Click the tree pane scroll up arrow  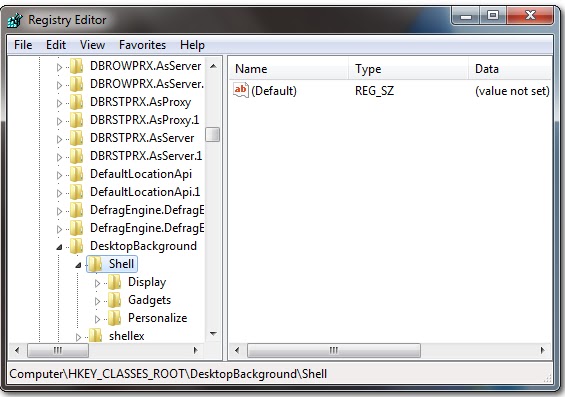pyautogui.click(x=213, y=66)
